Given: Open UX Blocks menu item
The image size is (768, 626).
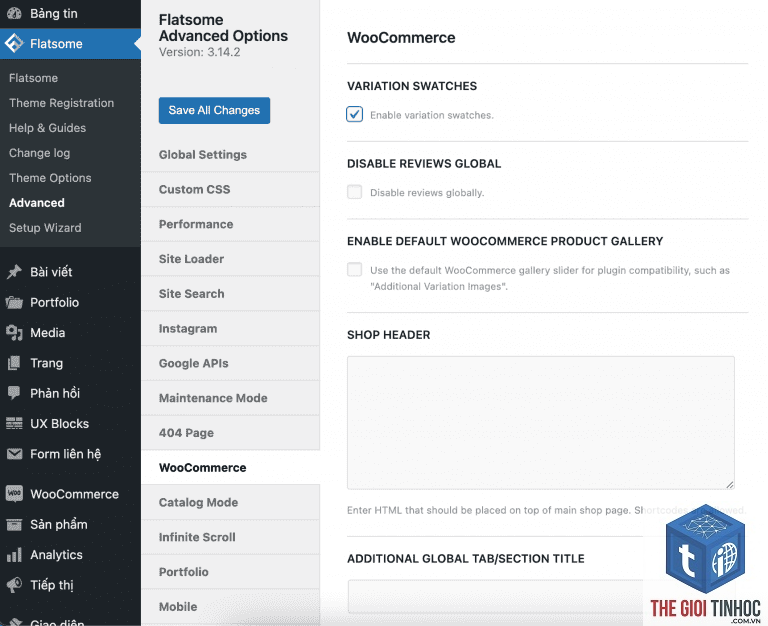Looking at the screenshot, I should tap(70, 424).
